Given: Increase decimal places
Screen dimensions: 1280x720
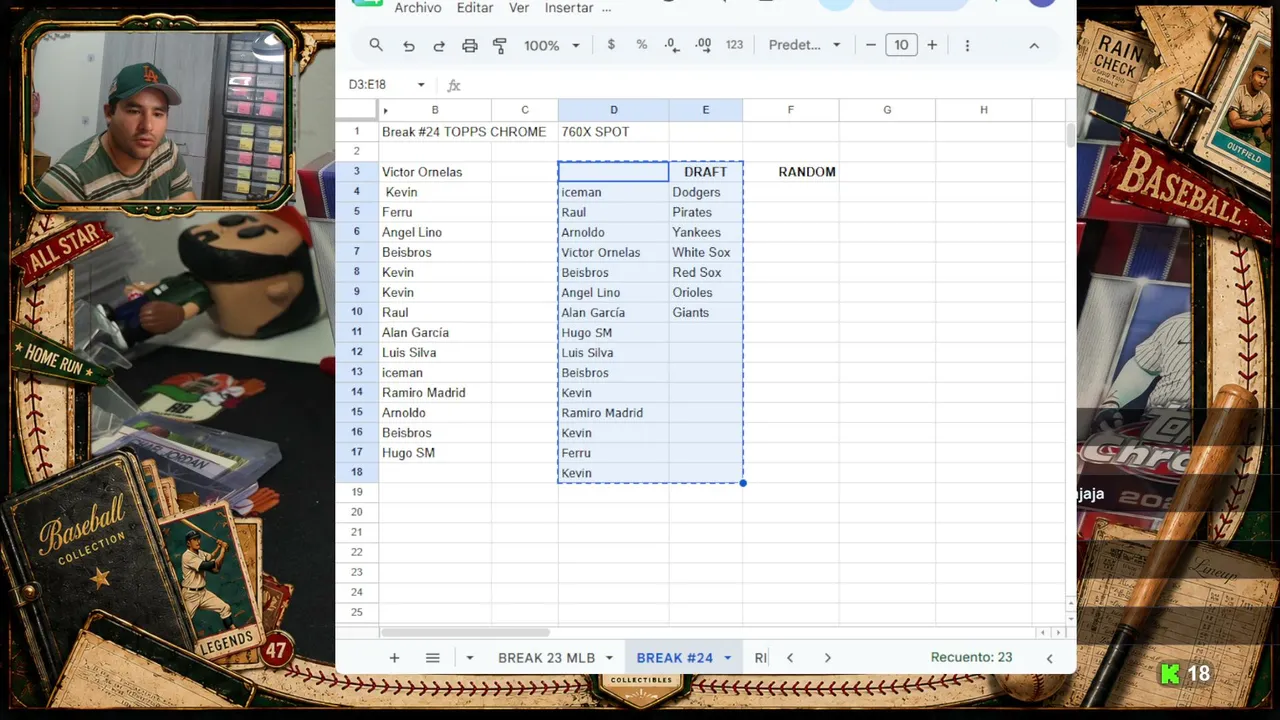Looking at the screenshot, I should click(x=703, y=45).
